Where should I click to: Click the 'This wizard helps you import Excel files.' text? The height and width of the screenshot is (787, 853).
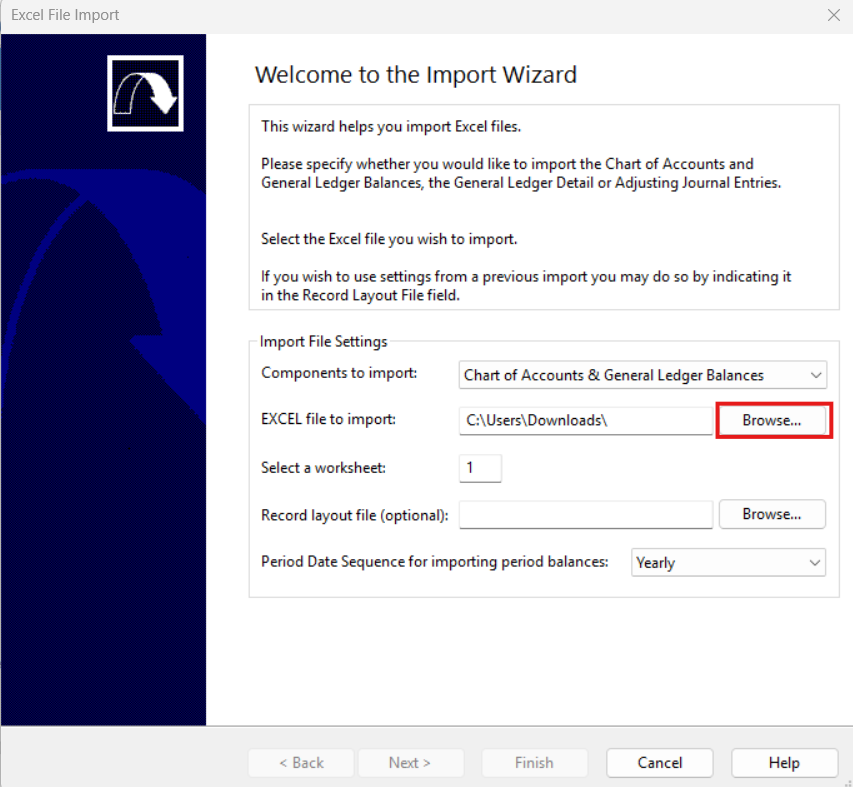(391, 126)
